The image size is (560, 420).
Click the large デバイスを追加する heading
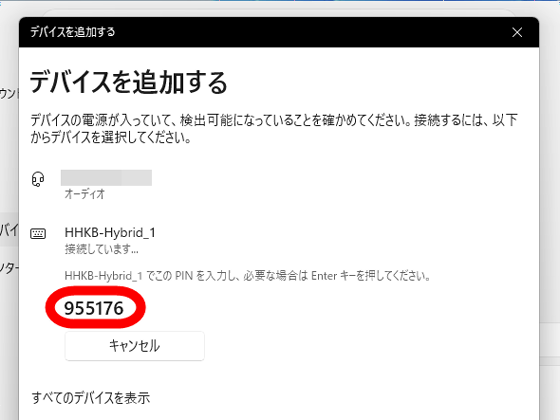(x=129, y=82)
